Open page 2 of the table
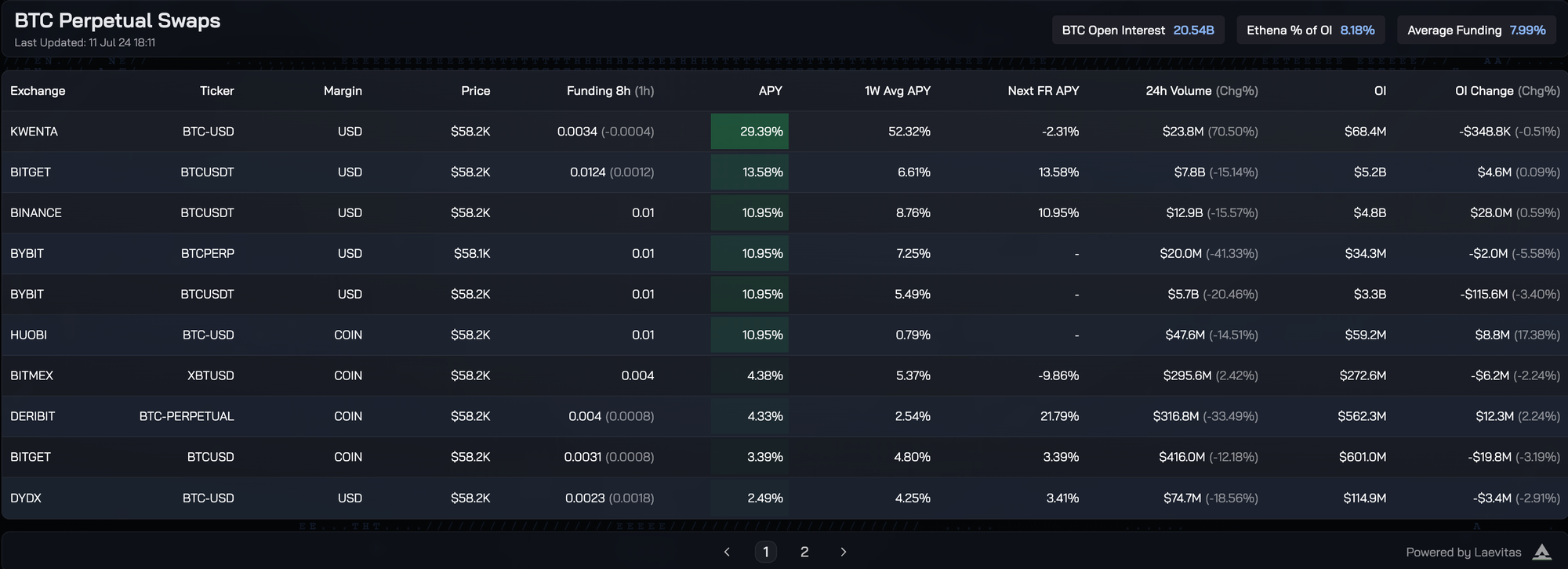Image resolution: width=1568 pixels, height=569 pixels. [804, 552]
